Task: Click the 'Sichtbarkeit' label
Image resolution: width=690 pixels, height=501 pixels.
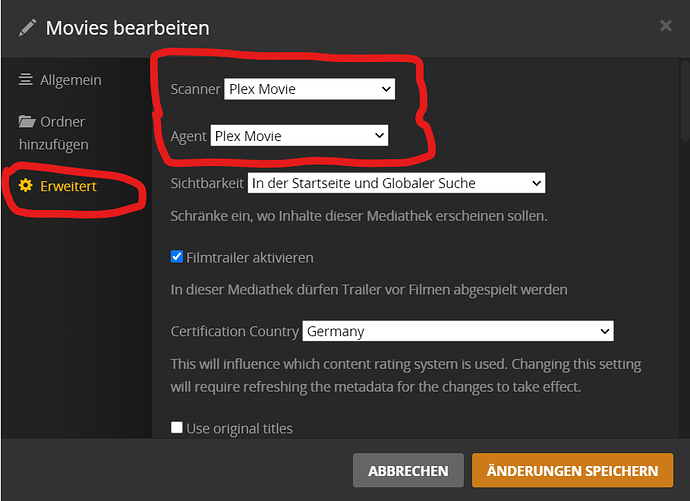Action: [207, 183]
